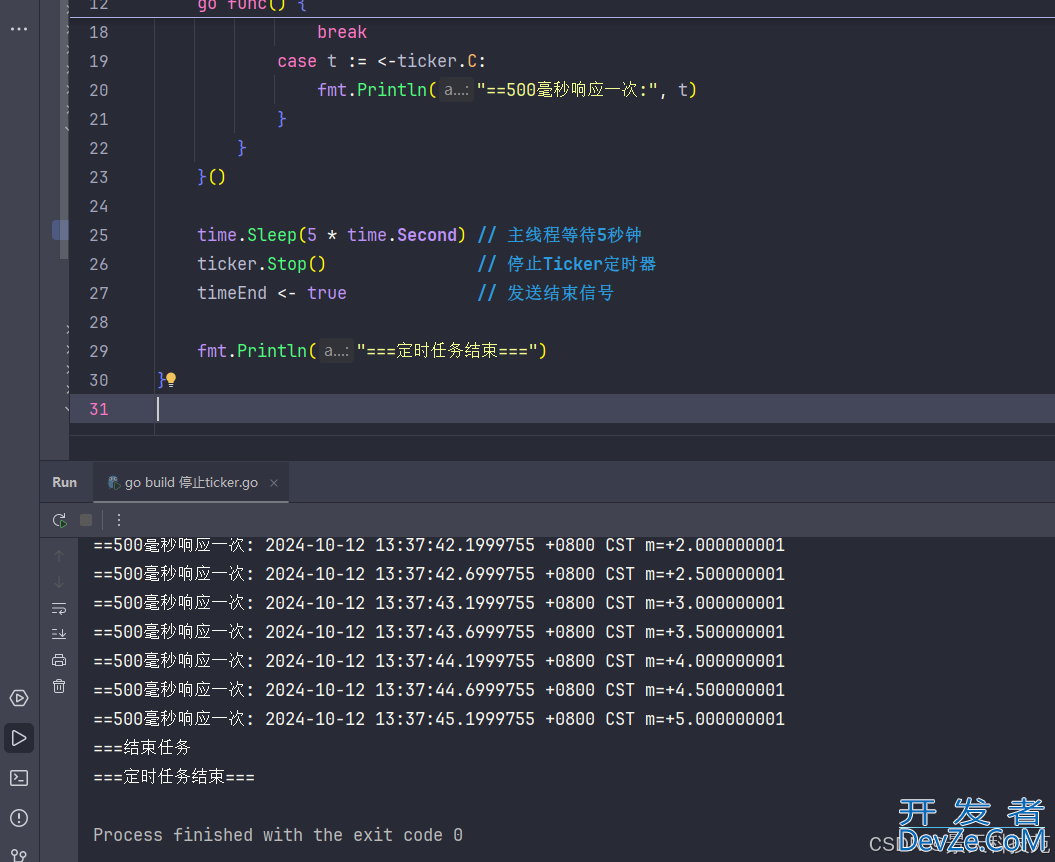Print the console output

59,660
